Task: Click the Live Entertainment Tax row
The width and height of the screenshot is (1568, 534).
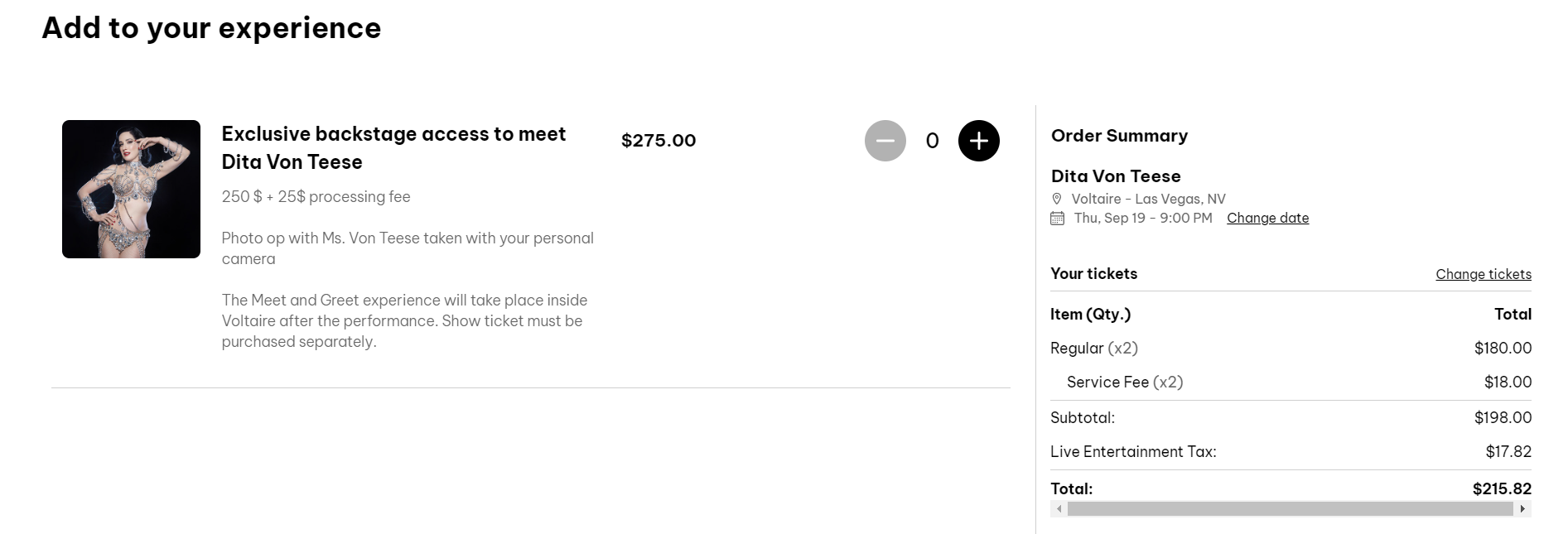Action: click(1133, 452)
